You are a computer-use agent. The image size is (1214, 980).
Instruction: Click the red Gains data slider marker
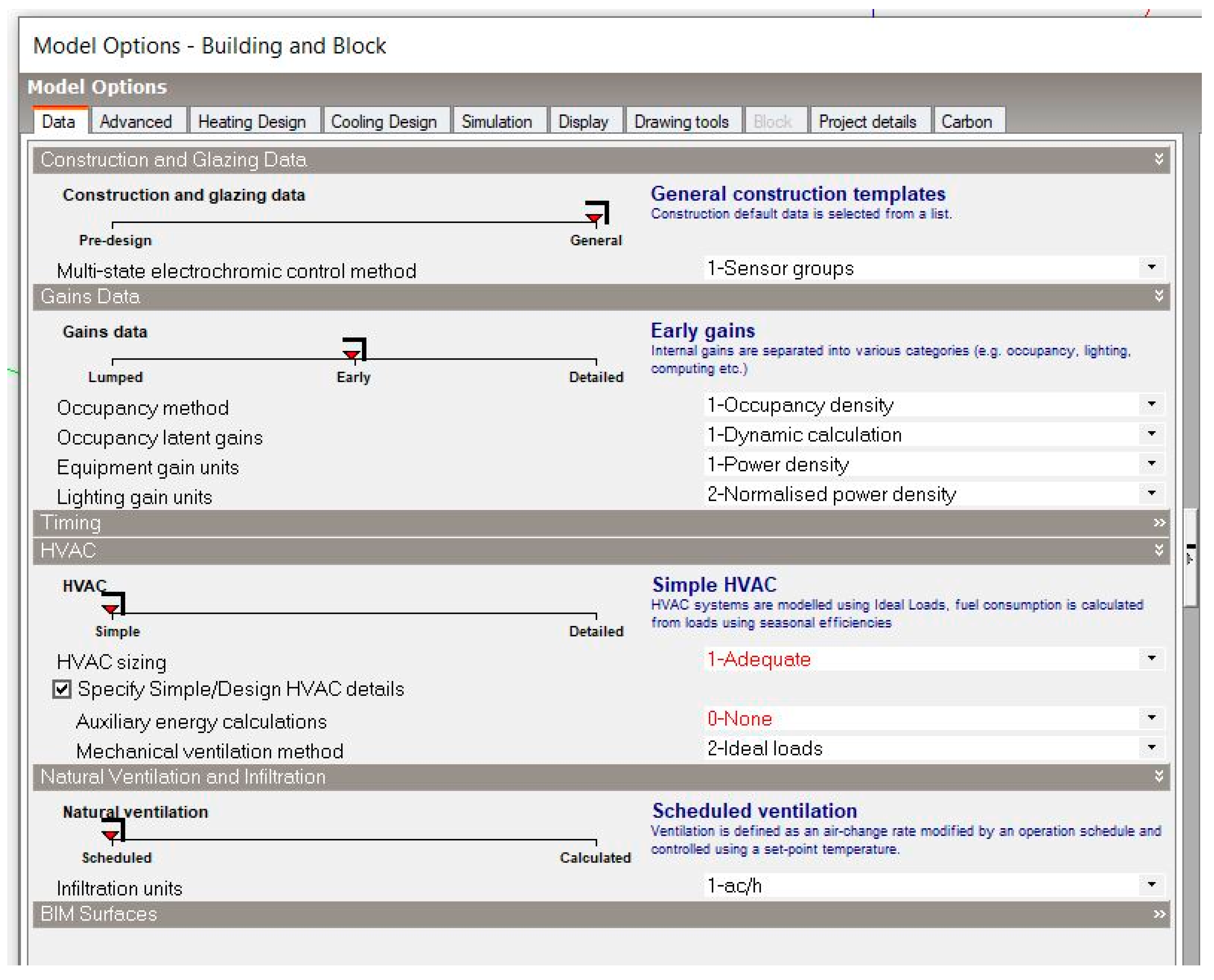point(352,354)
